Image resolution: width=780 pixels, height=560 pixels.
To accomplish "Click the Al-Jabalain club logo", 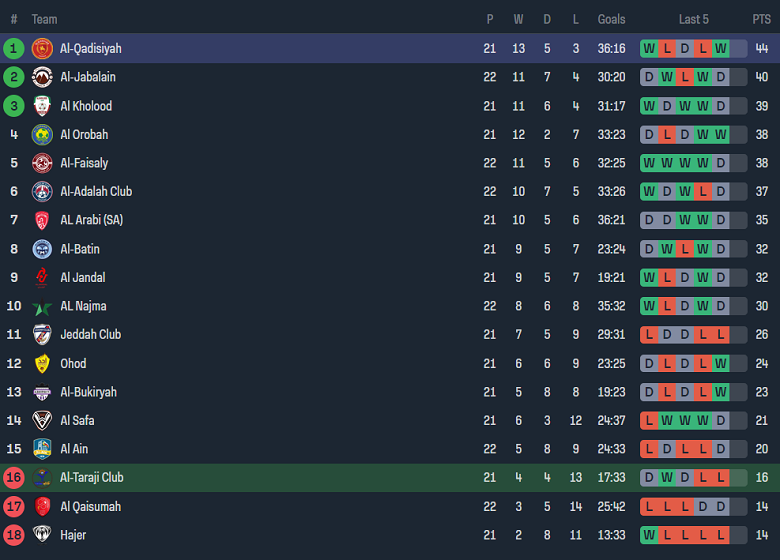I will 42,77.
